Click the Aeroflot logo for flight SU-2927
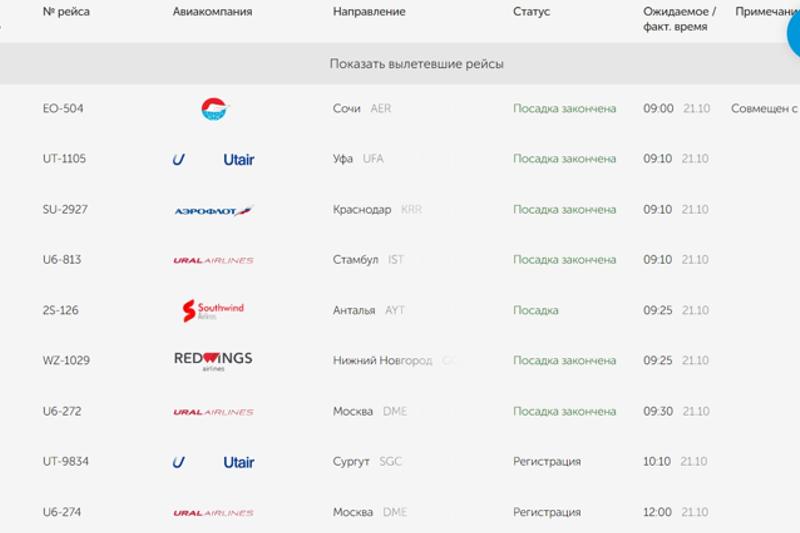The width and height of the screenshot is (800, 533). tap(213, 210)
